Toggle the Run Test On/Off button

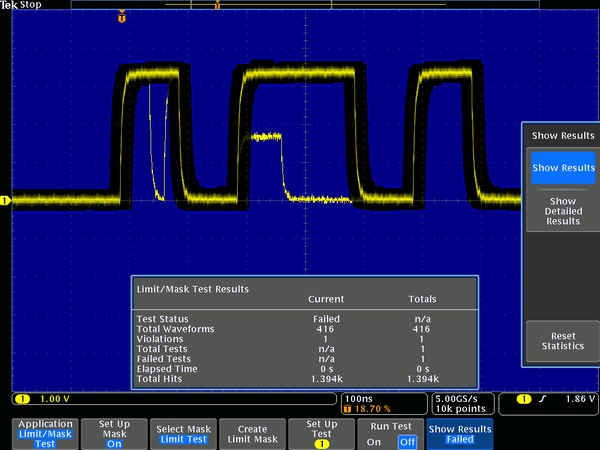(392, 434)
